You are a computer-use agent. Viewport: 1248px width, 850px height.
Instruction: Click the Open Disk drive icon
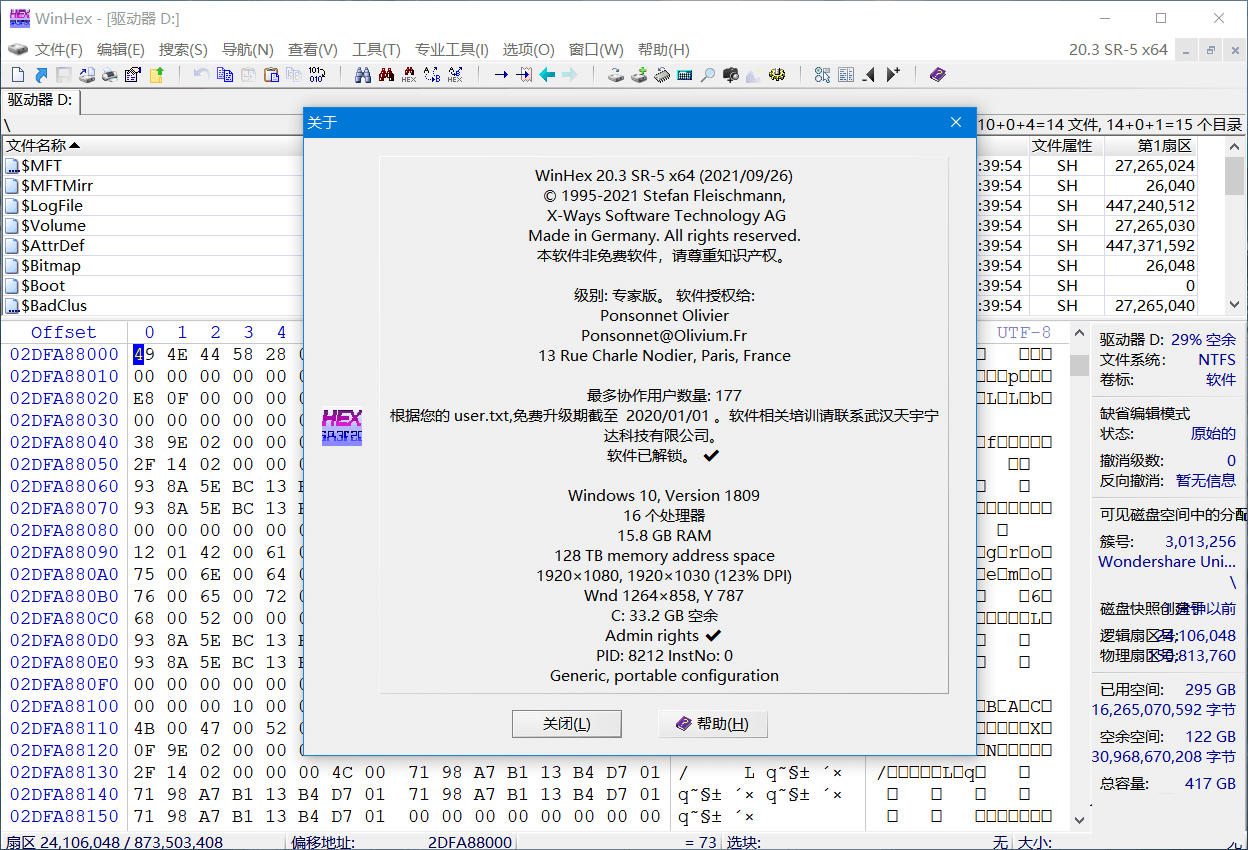(x=616, y=75)
